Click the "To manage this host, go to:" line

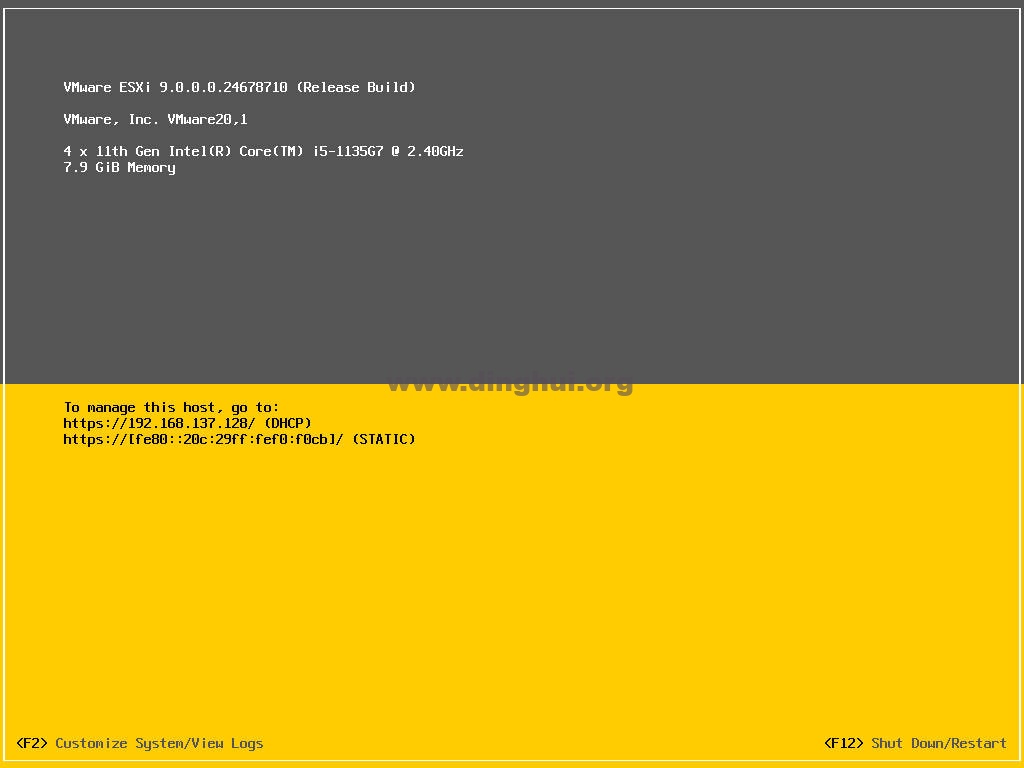coord(171,408)
